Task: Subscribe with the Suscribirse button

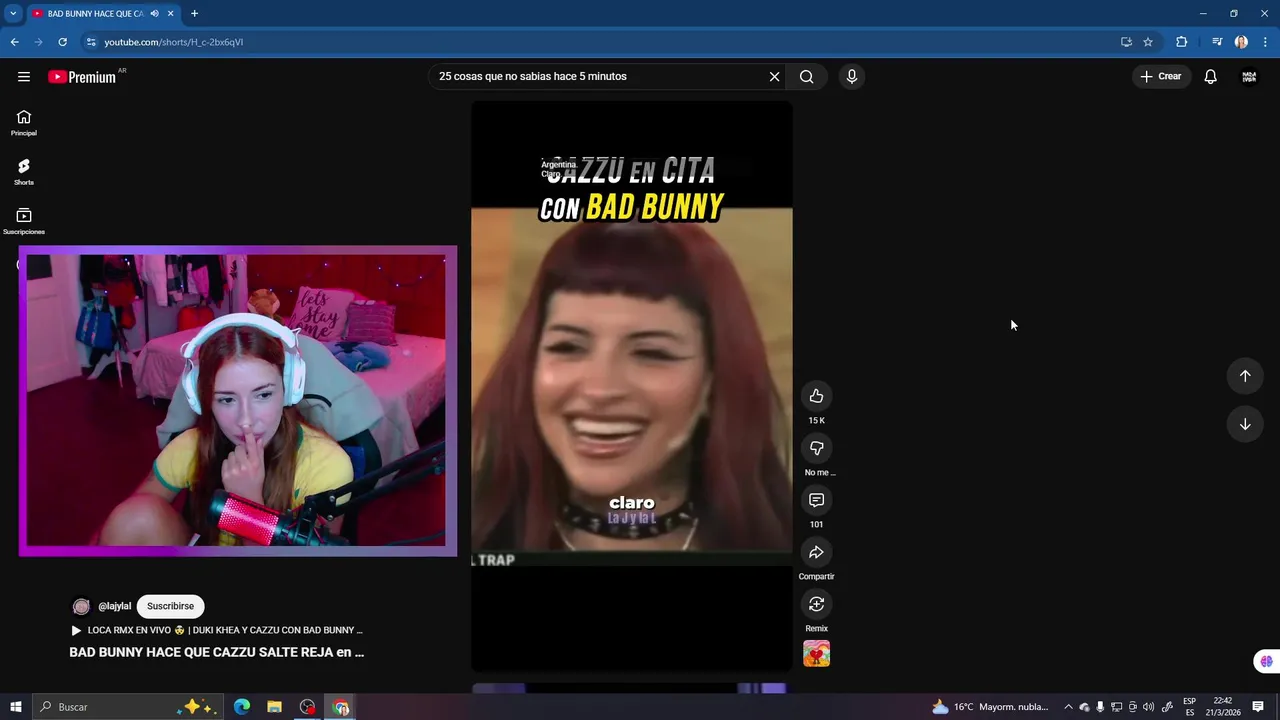Action: pyautogui.click(x=170, y=606)
